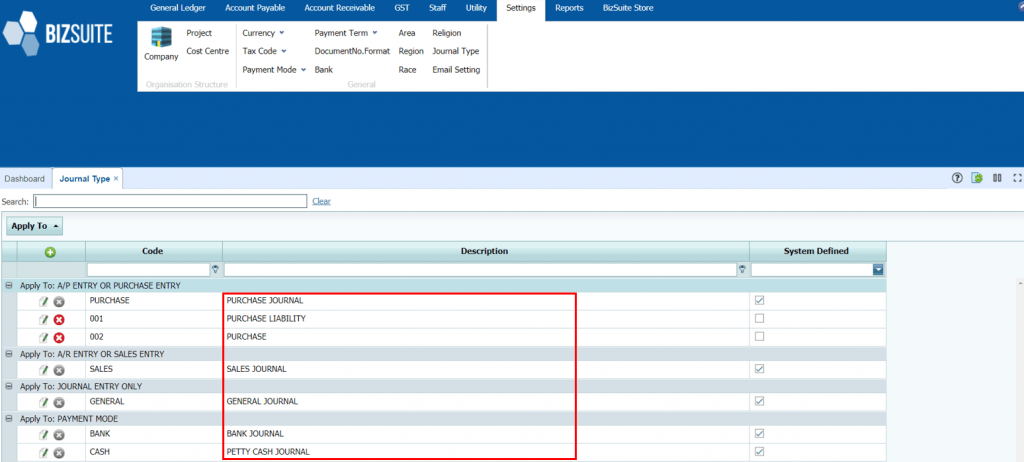
Task: Open Account Payable menu
Action: point(255,8)
